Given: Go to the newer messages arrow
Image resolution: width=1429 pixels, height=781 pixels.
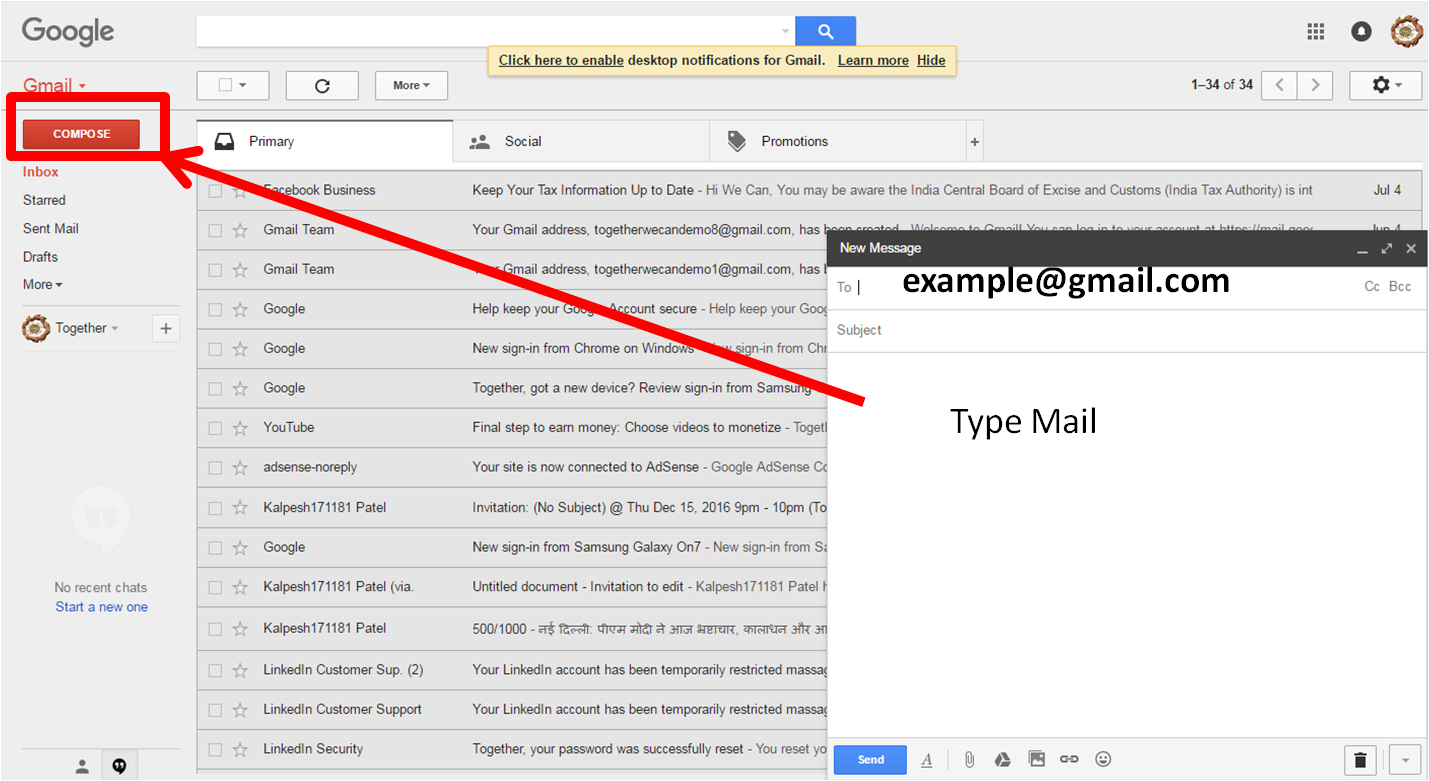Looking at the screenshot, I should click(1280, 85).
